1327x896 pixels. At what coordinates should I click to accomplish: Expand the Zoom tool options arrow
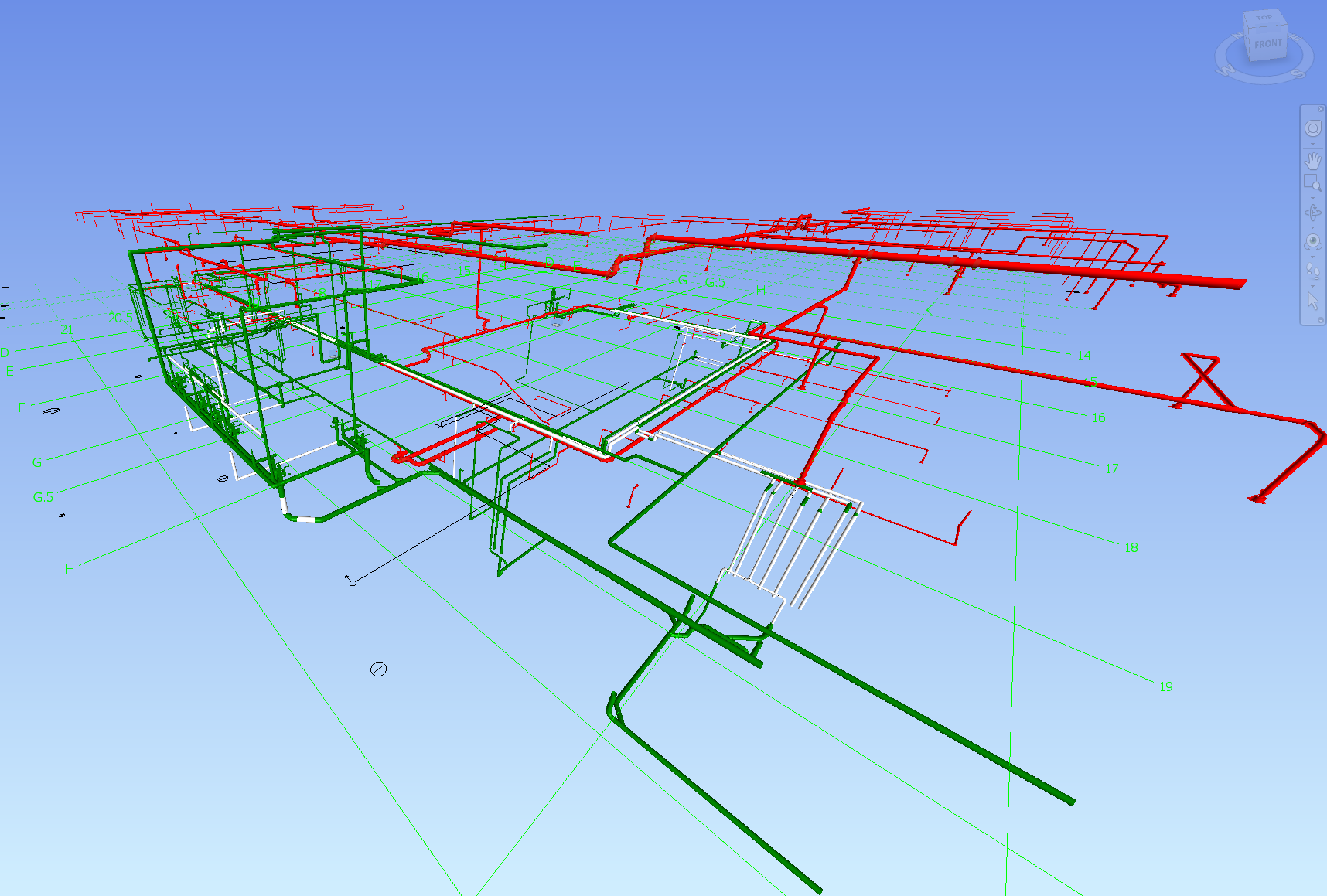coord(1313,196)
